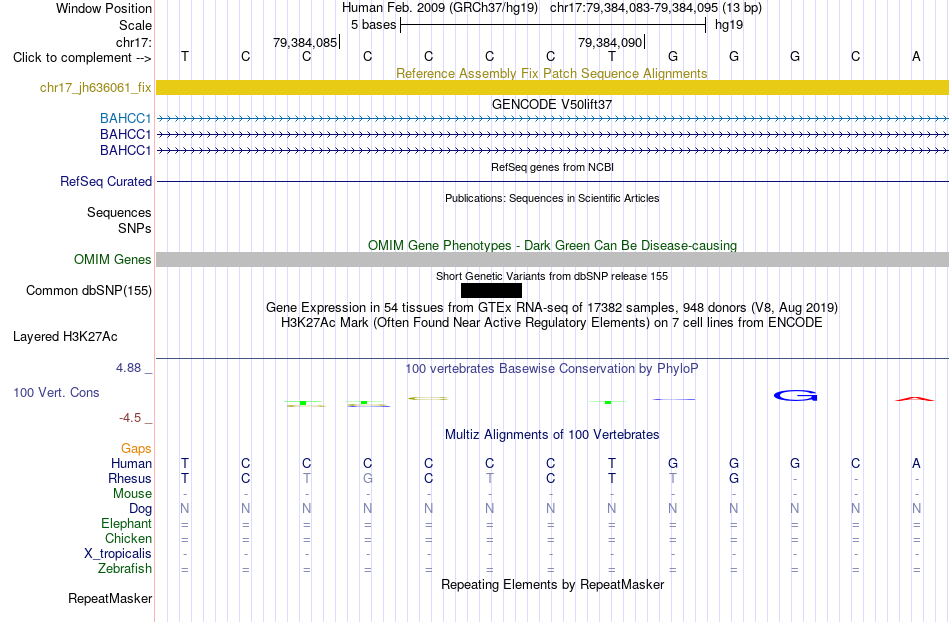Click the dark blue RefSeq Curated intron line
Screen dimensions: 950x622
tap(552, 181)
